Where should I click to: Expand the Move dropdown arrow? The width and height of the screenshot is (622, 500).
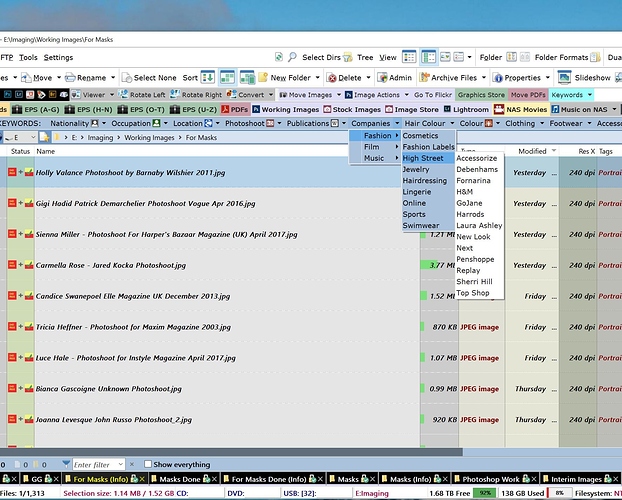pyautogui.click(x=59, y=77)
